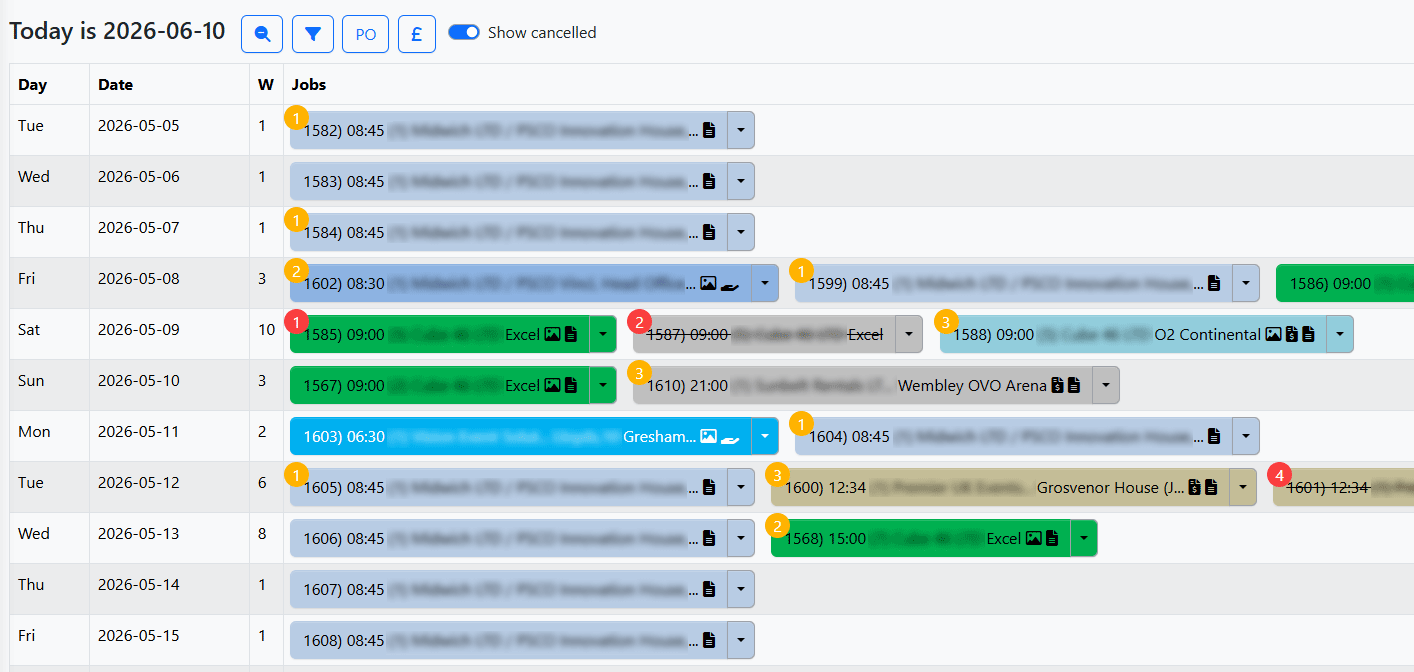The image size is (1414, 672).
Task: Open dropdown arrow for job 1568
Action: [x=1084, y=538]
